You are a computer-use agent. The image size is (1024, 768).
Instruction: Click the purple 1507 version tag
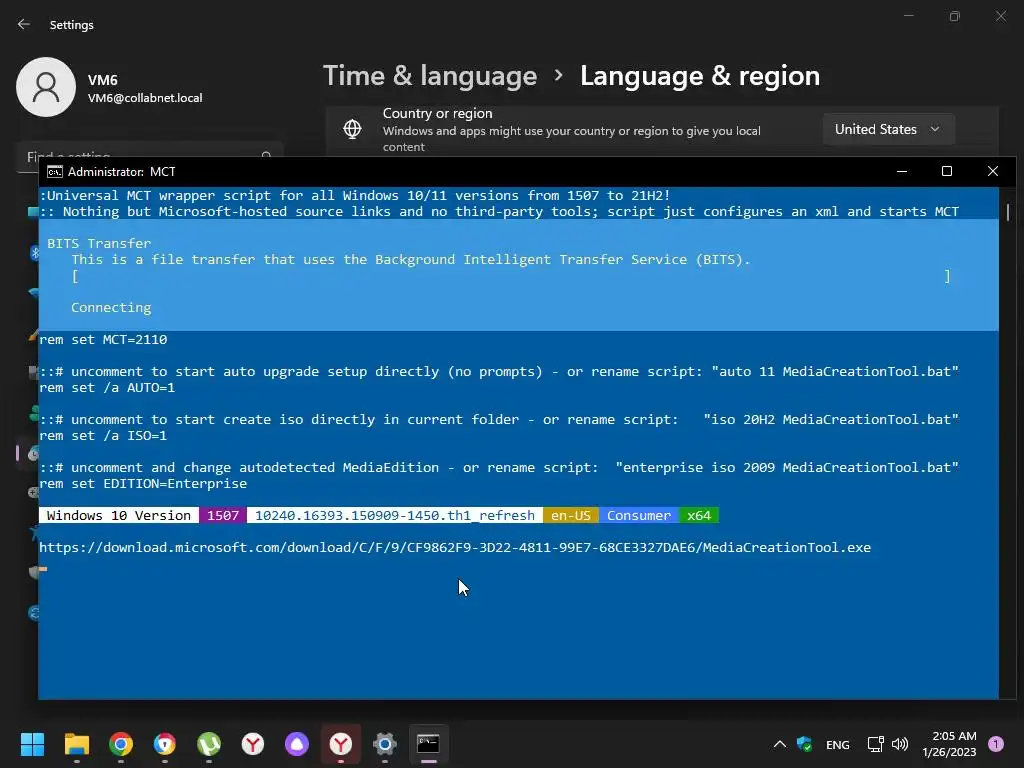pos(223,515)
